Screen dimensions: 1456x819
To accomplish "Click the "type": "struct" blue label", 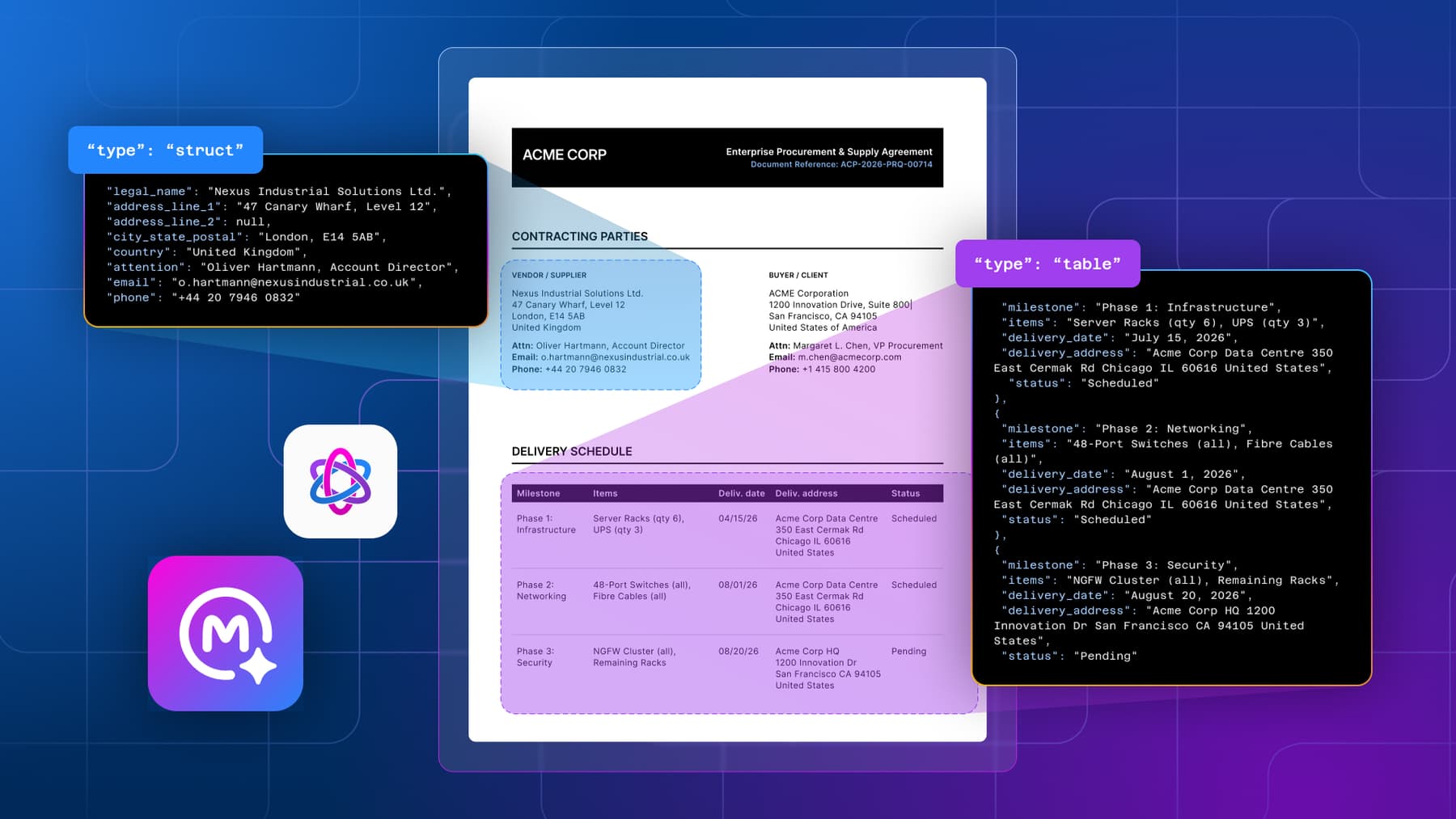I will pos(165,150).
